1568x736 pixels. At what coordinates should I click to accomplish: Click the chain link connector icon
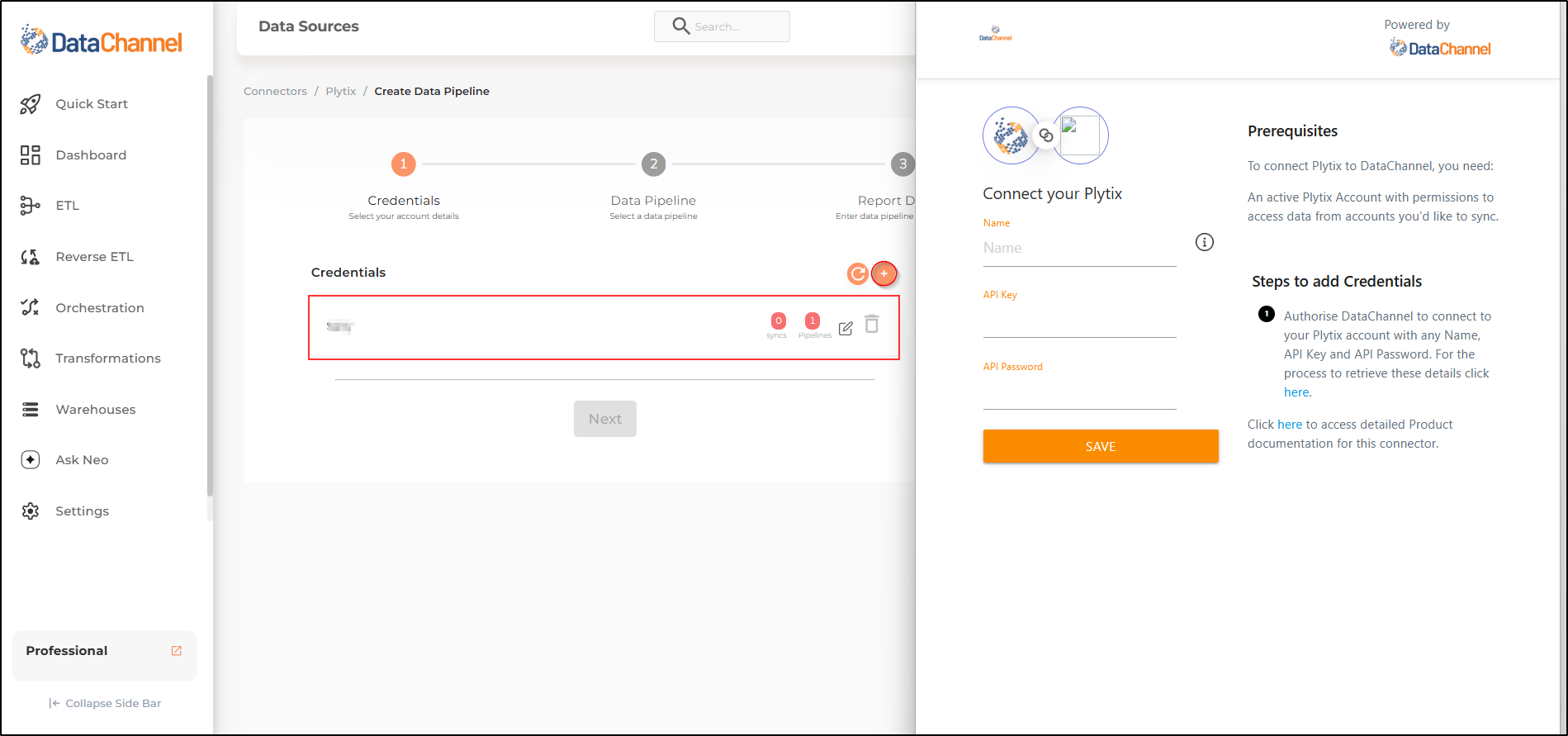(1046, 135)
